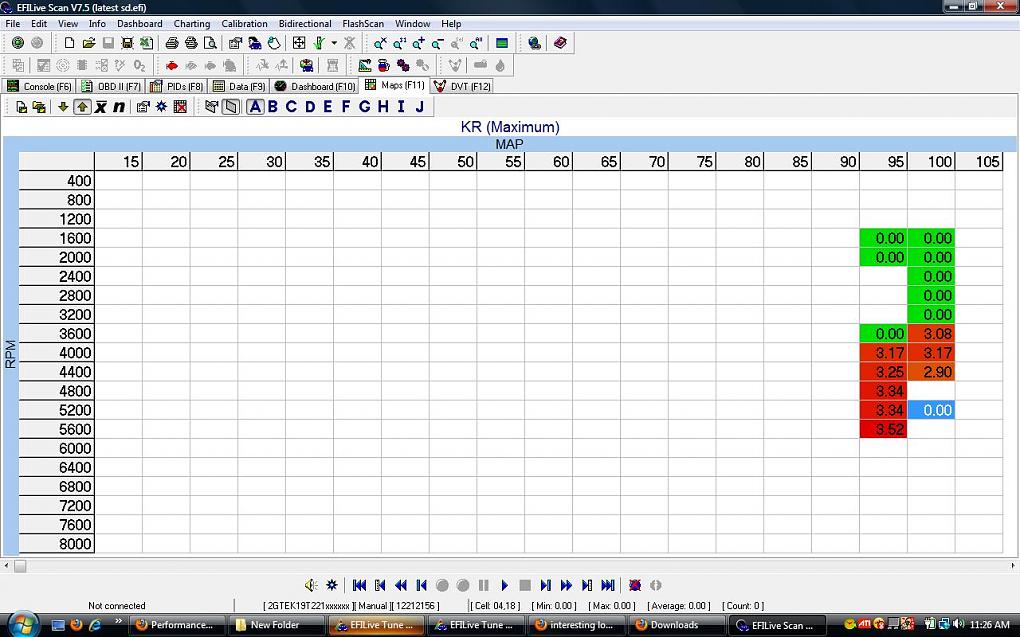Viewport: 1020px width, 637px height.
Task: Click the Print icon in toolbar
Action: coord(172,43)
